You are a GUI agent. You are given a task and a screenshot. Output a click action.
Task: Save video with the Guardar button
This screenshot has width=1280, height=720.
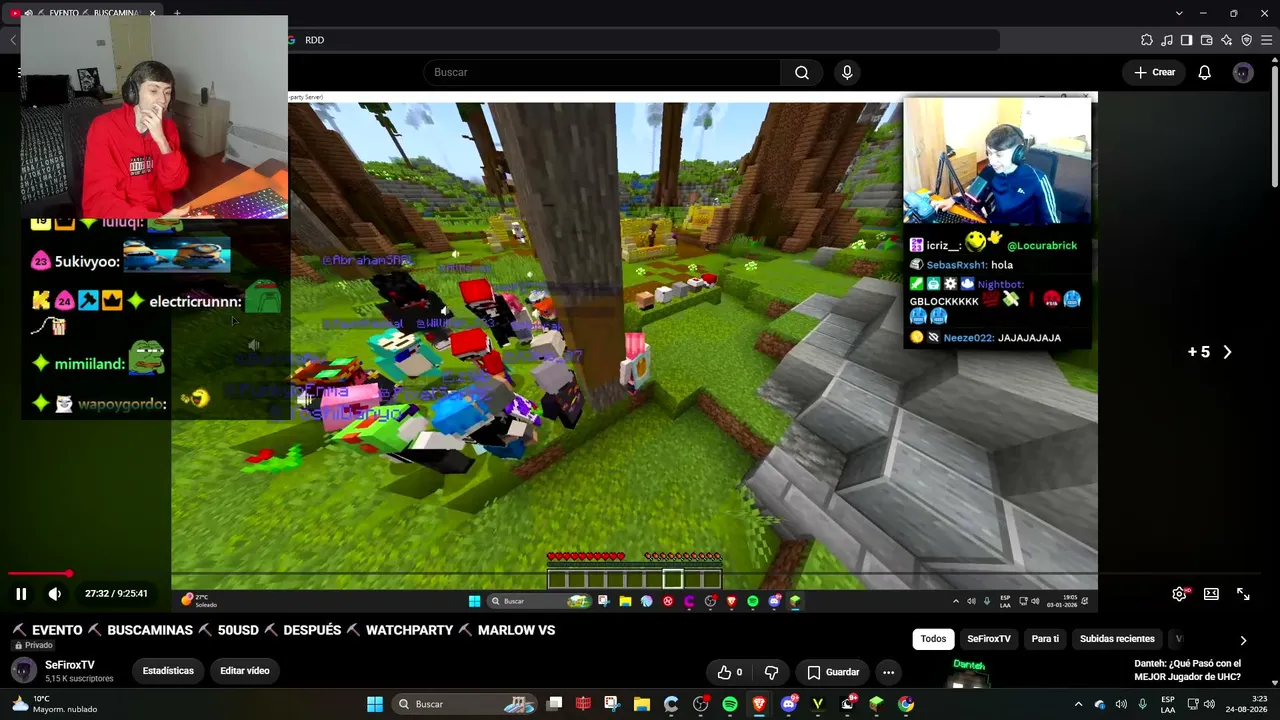[x=833, y=672]
